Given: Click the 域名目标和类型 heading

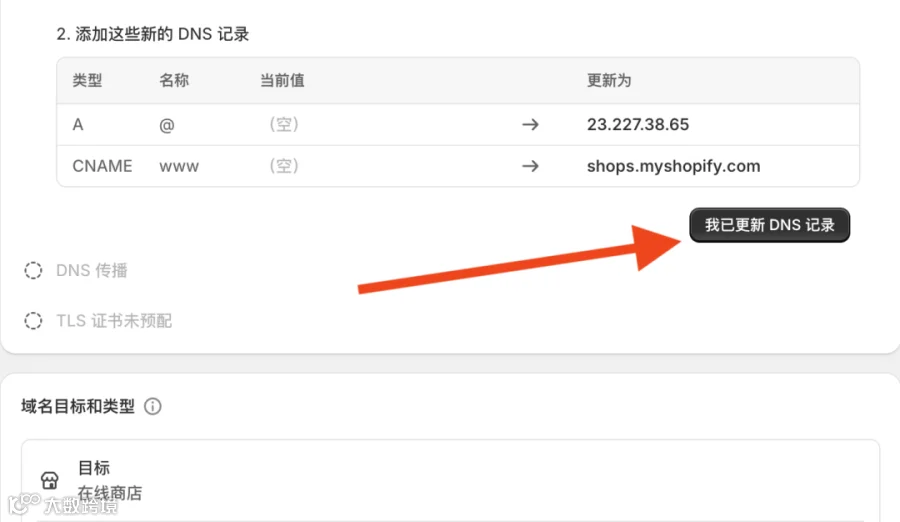Looking at the screenshot, I should 78,407.
